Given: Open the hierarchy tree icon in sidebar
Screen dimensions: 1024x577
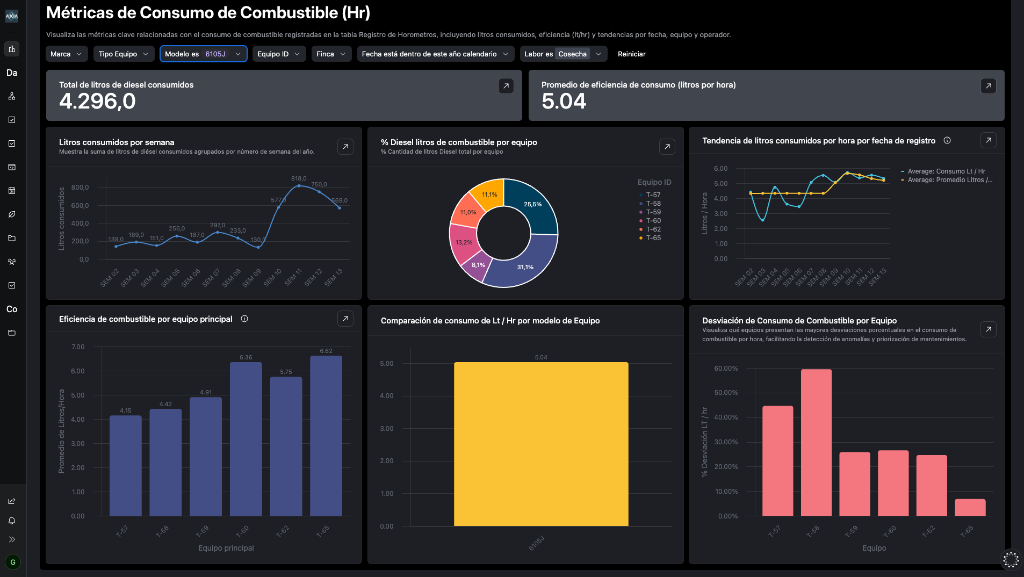Looking at the screenshot, I should click(12, 96).
